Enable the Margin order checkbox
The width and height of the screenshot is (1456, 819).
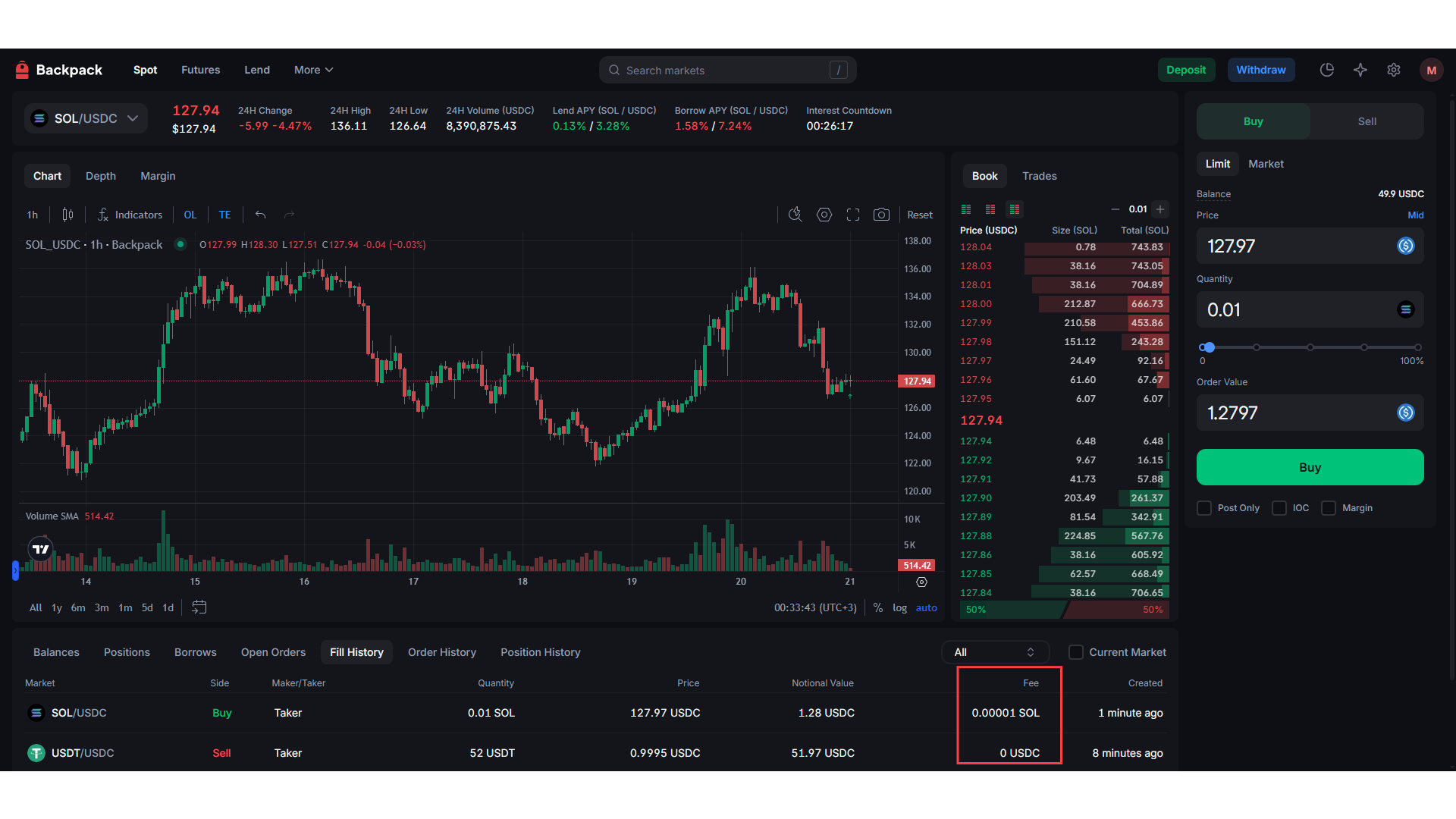click(1329, 508)
